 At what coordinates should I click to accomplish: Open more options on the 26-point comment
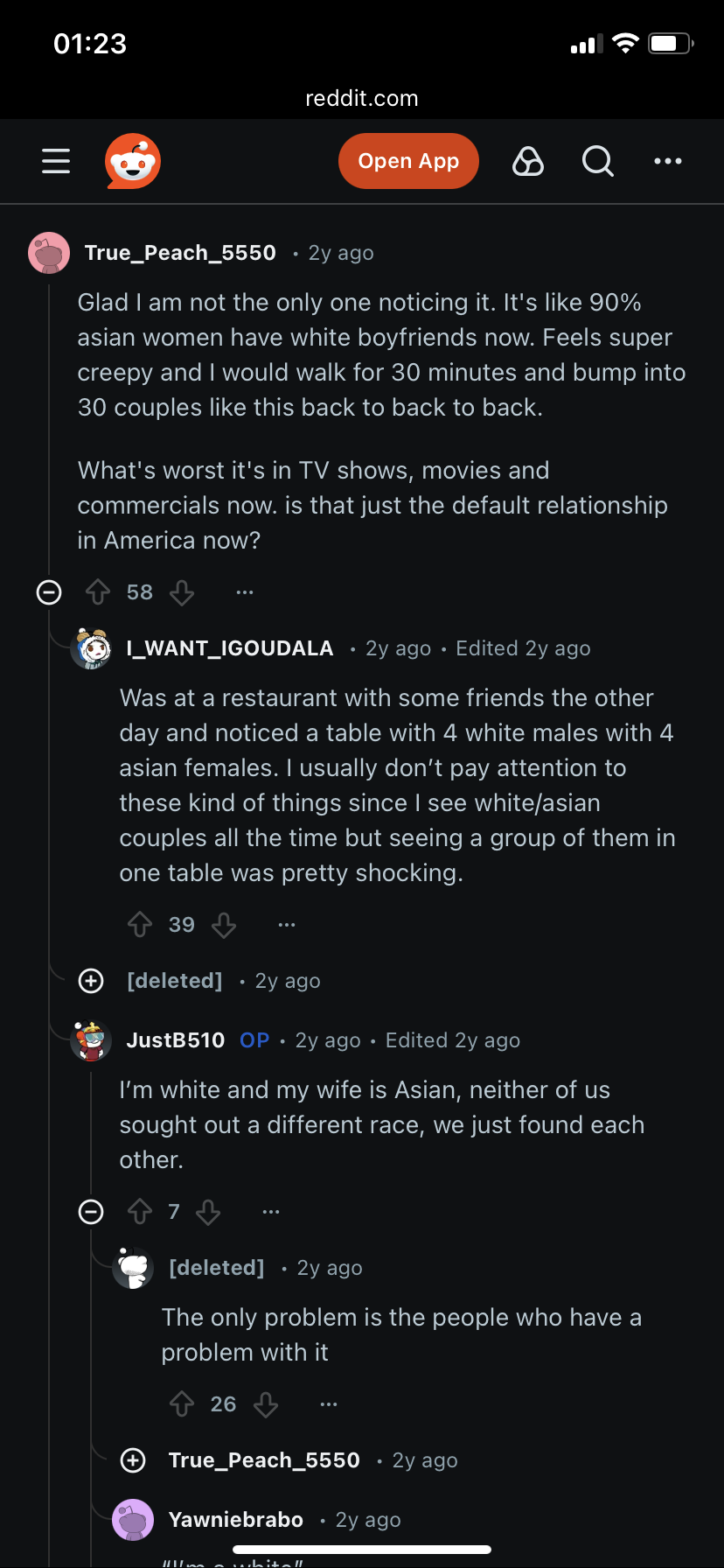(x=329, y=1404)
